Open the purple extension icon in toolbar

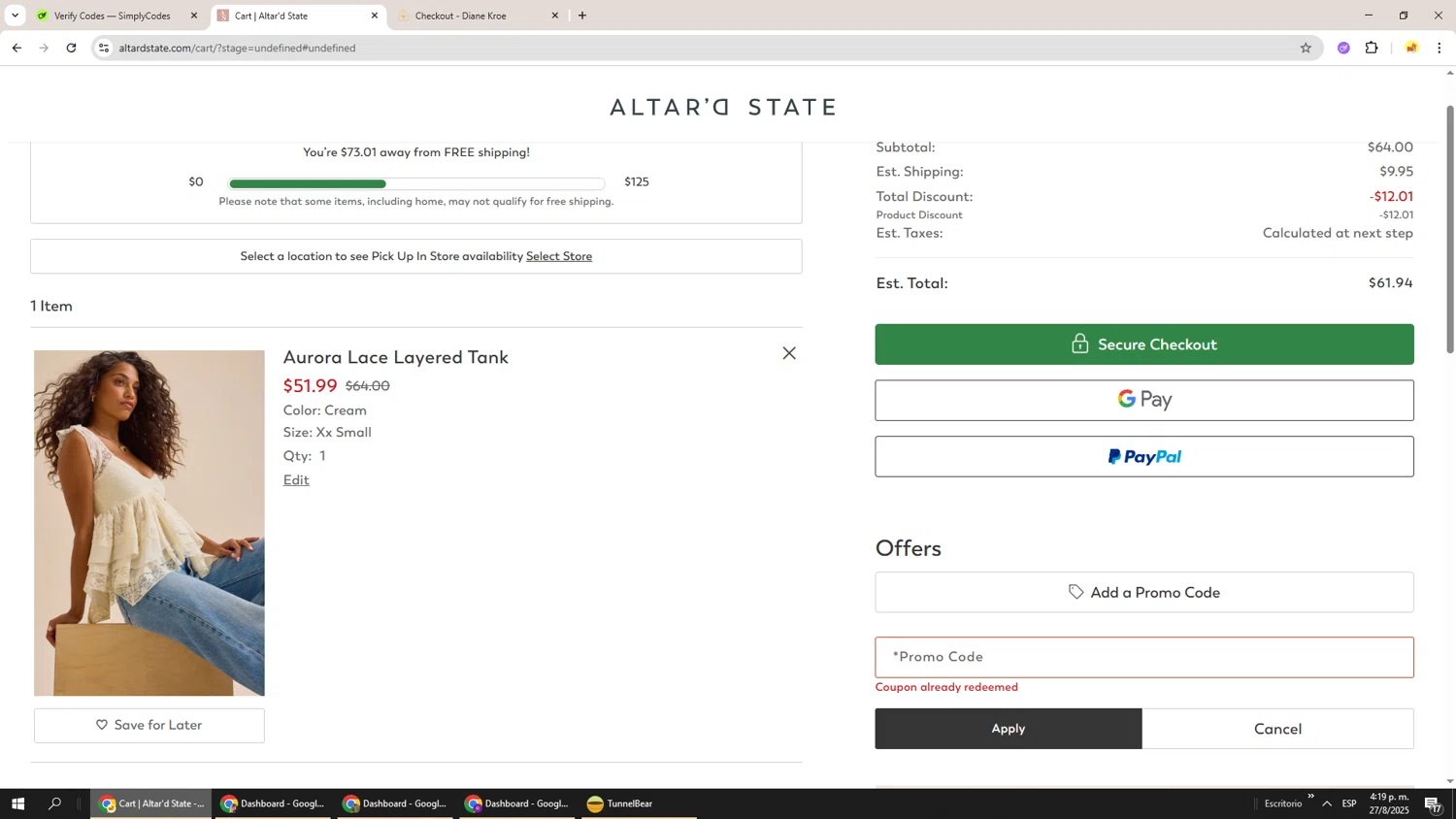click(1343, 48)
